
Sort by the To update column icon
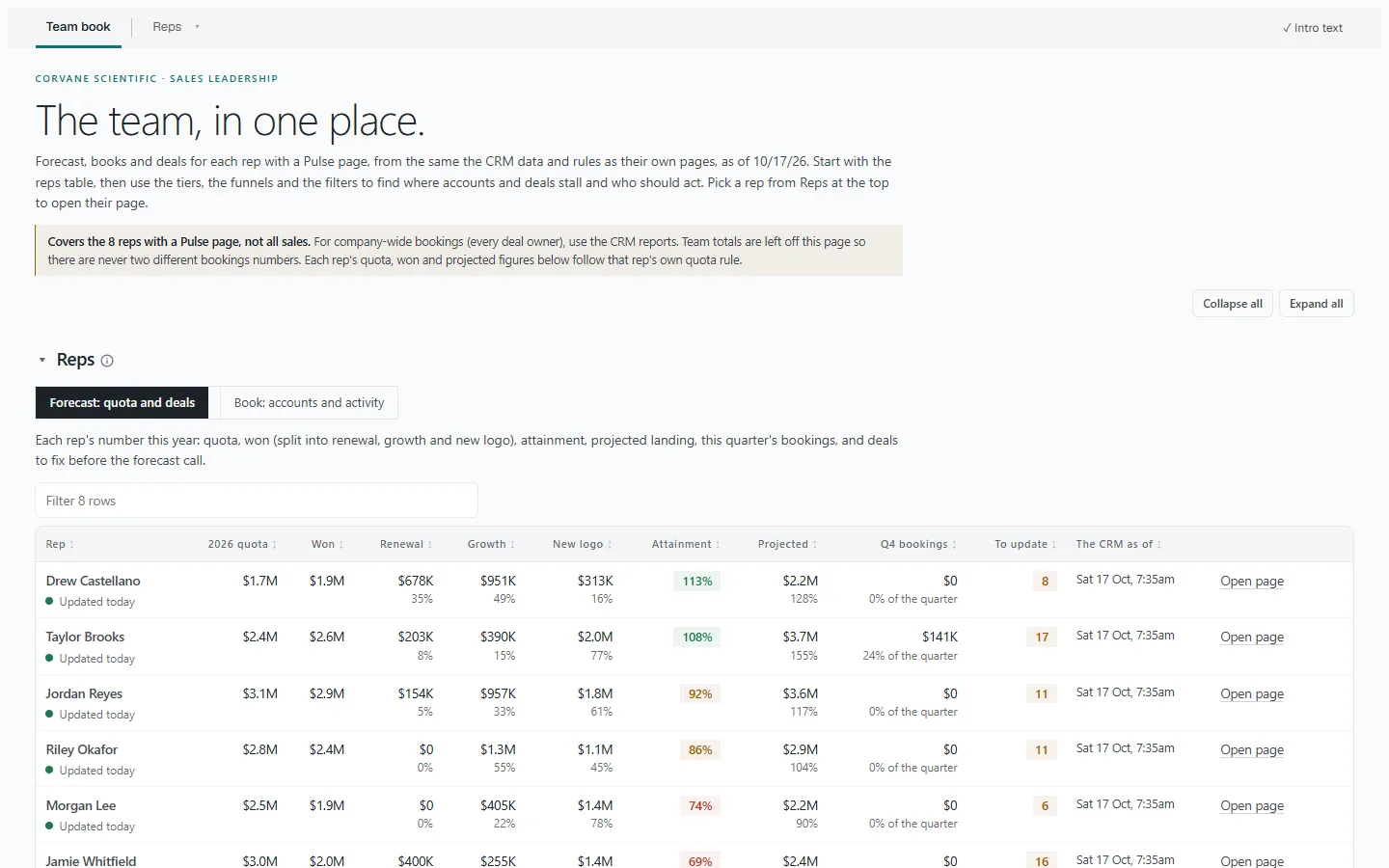coord(1054,545)
